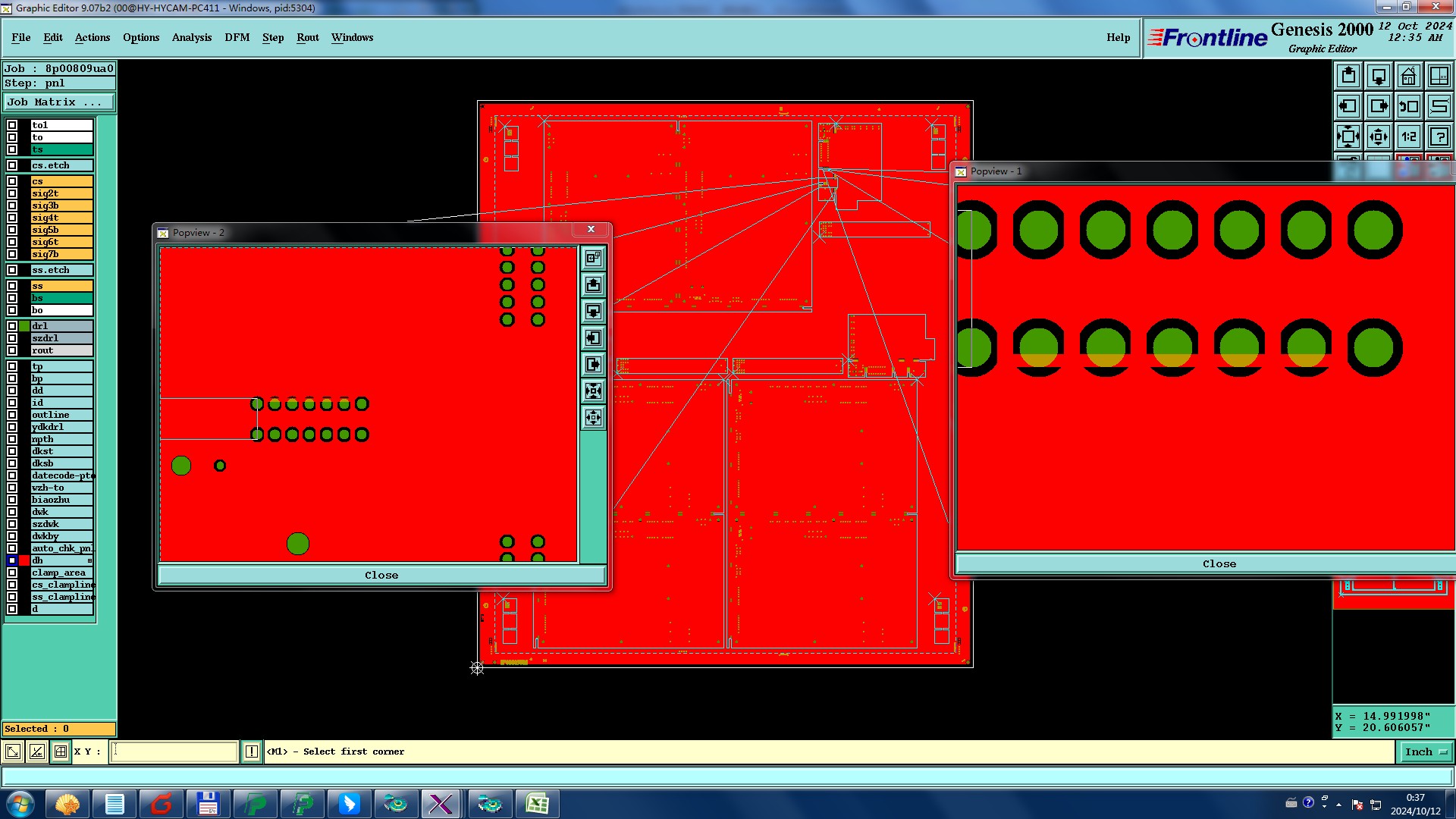This screenshot has height=819, width=1456.
Task: Toggle visibility checkbox for outline layer
Action: 12,415
